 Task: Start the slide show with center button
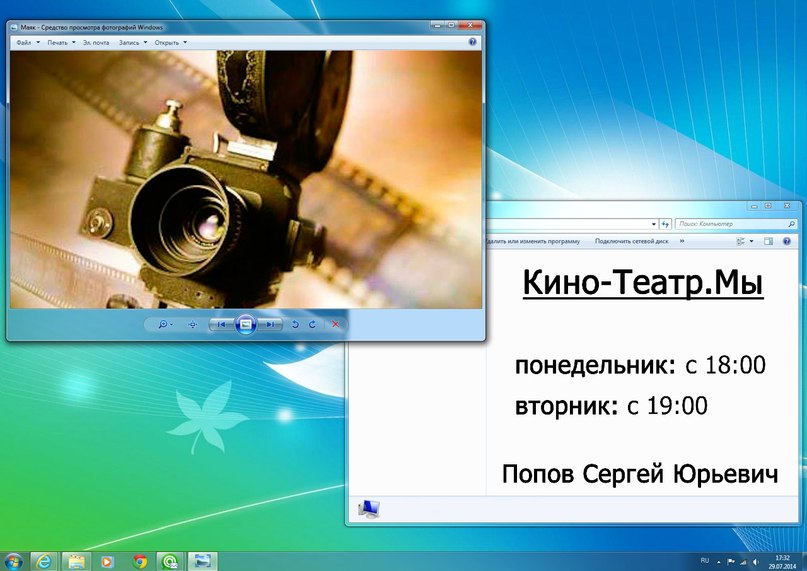[245, 324]
